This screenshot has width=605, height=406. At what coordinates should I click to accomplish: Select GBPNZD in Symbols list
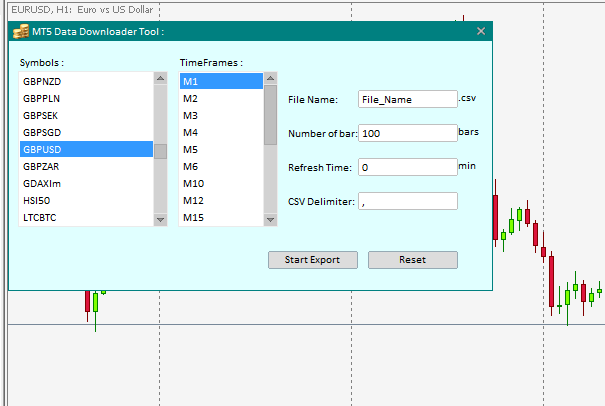click(x=86, y=81)
